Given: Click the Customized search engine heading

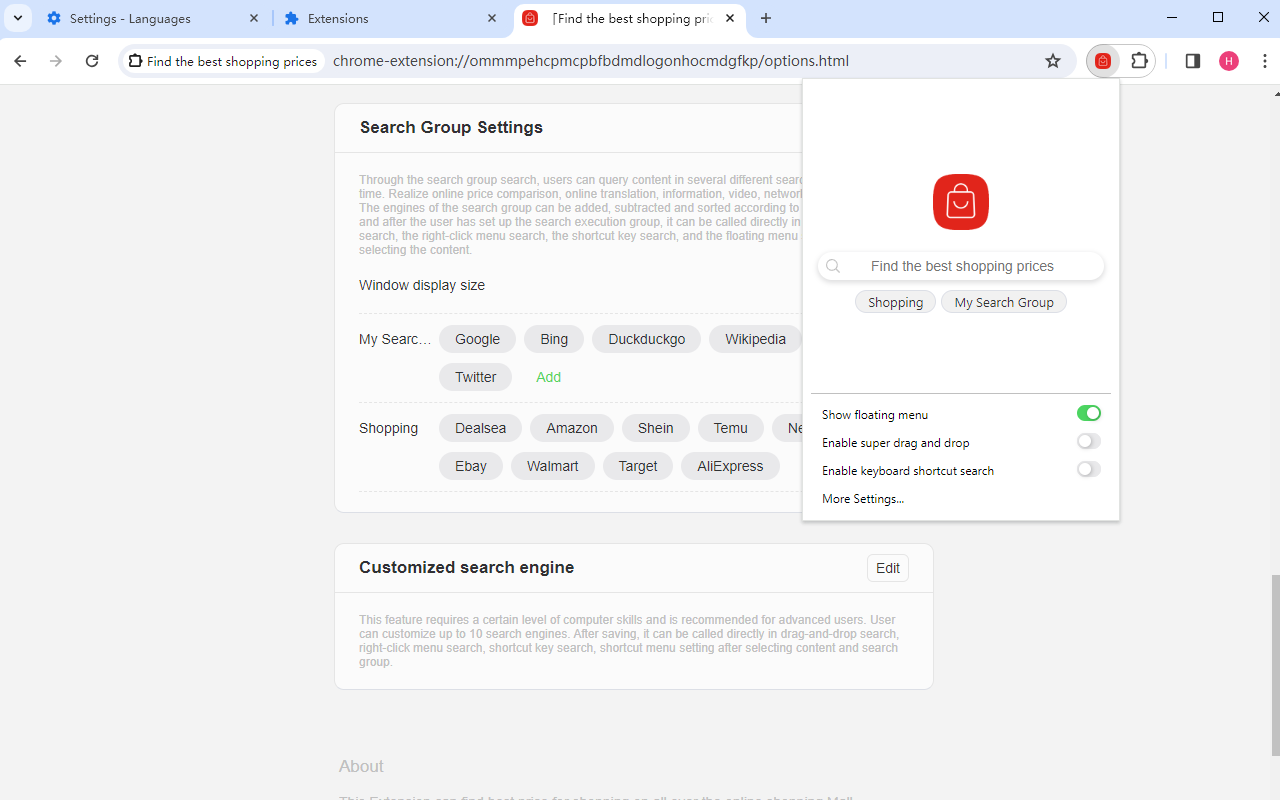Looking at the screenshot, I should point(467,567).
